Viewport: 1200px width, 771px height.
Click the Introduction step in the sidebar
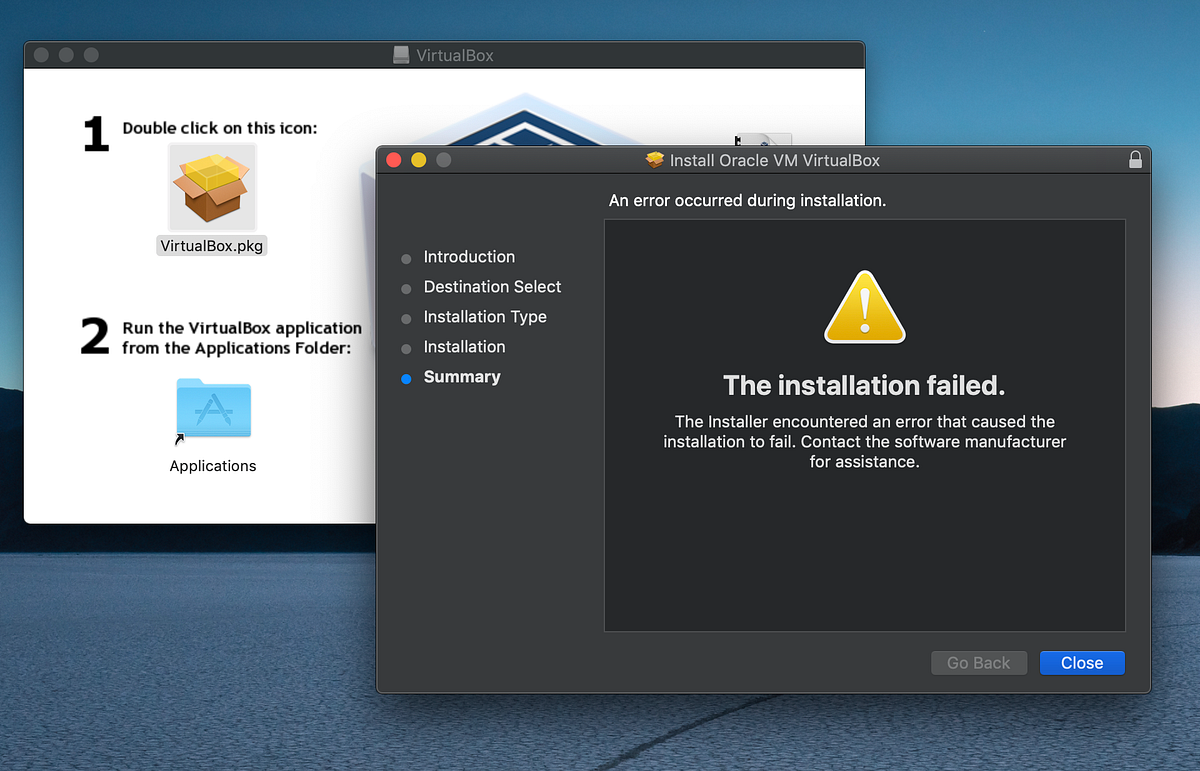tap(469, 257)
